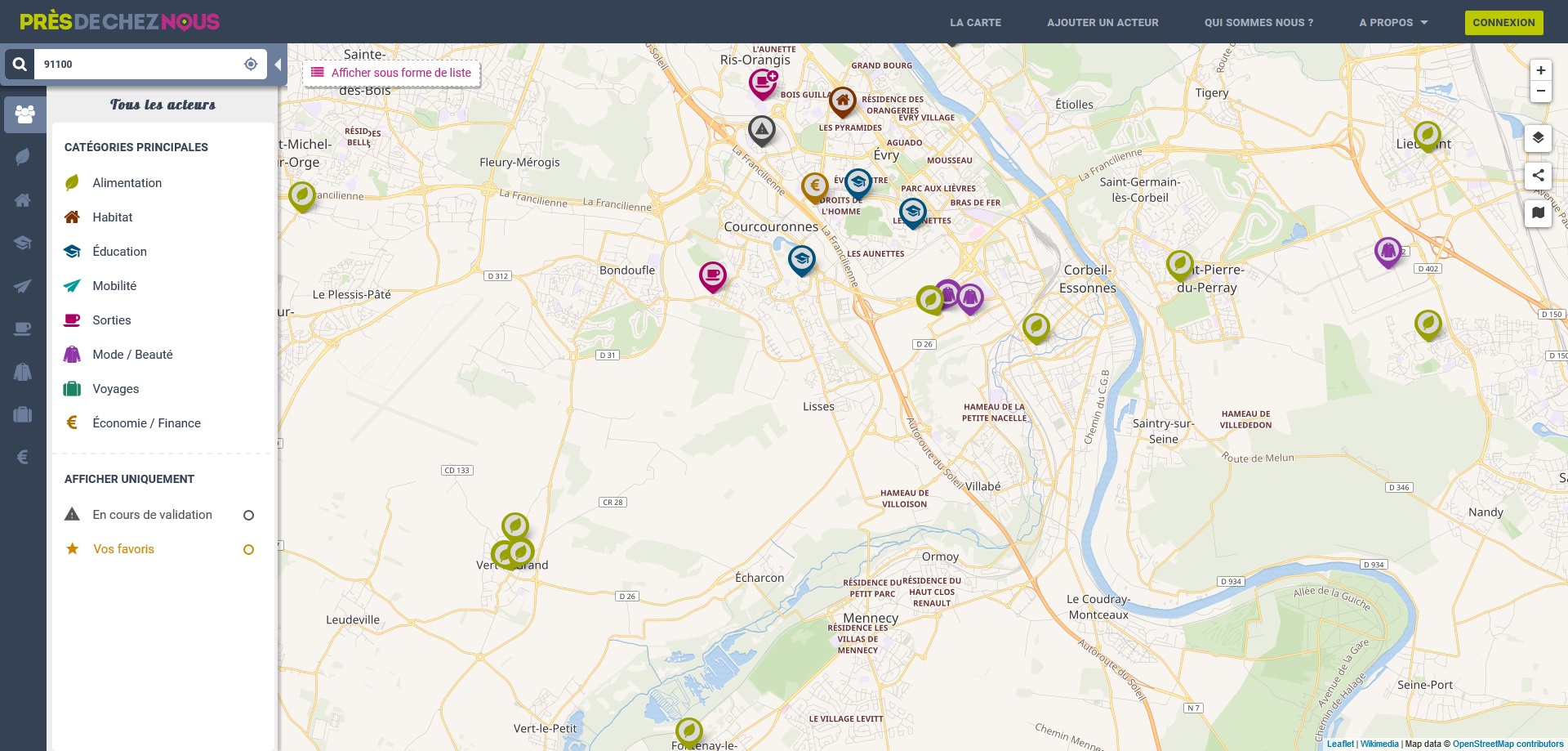Open AJOUTER UN ACTEUR menu item

coord(1102,22)
